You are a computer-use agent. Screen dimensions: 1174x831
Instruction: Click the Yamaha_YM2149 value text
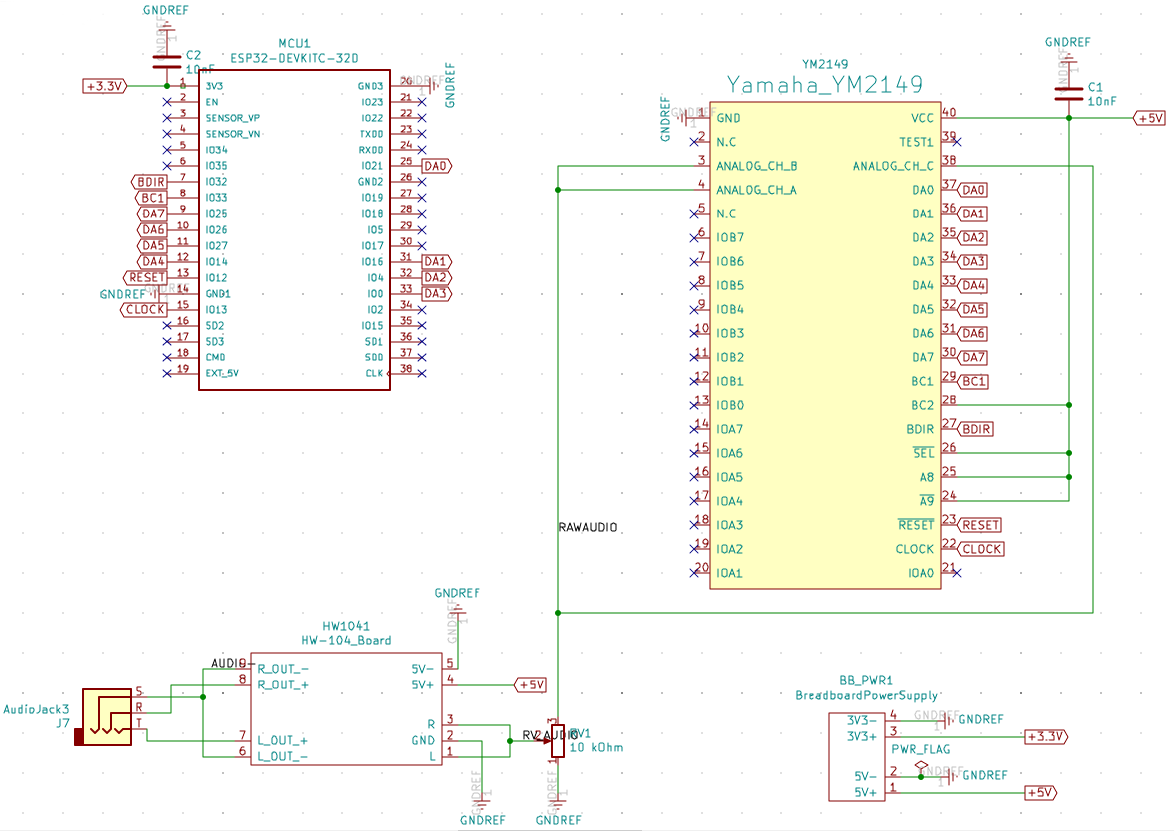(824, 85)
